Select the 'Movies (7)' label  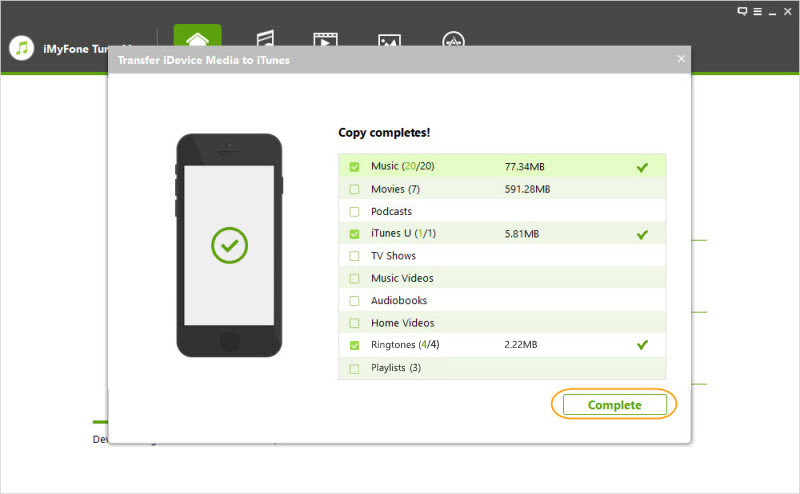pyautogui.click(x=395, y=189)
